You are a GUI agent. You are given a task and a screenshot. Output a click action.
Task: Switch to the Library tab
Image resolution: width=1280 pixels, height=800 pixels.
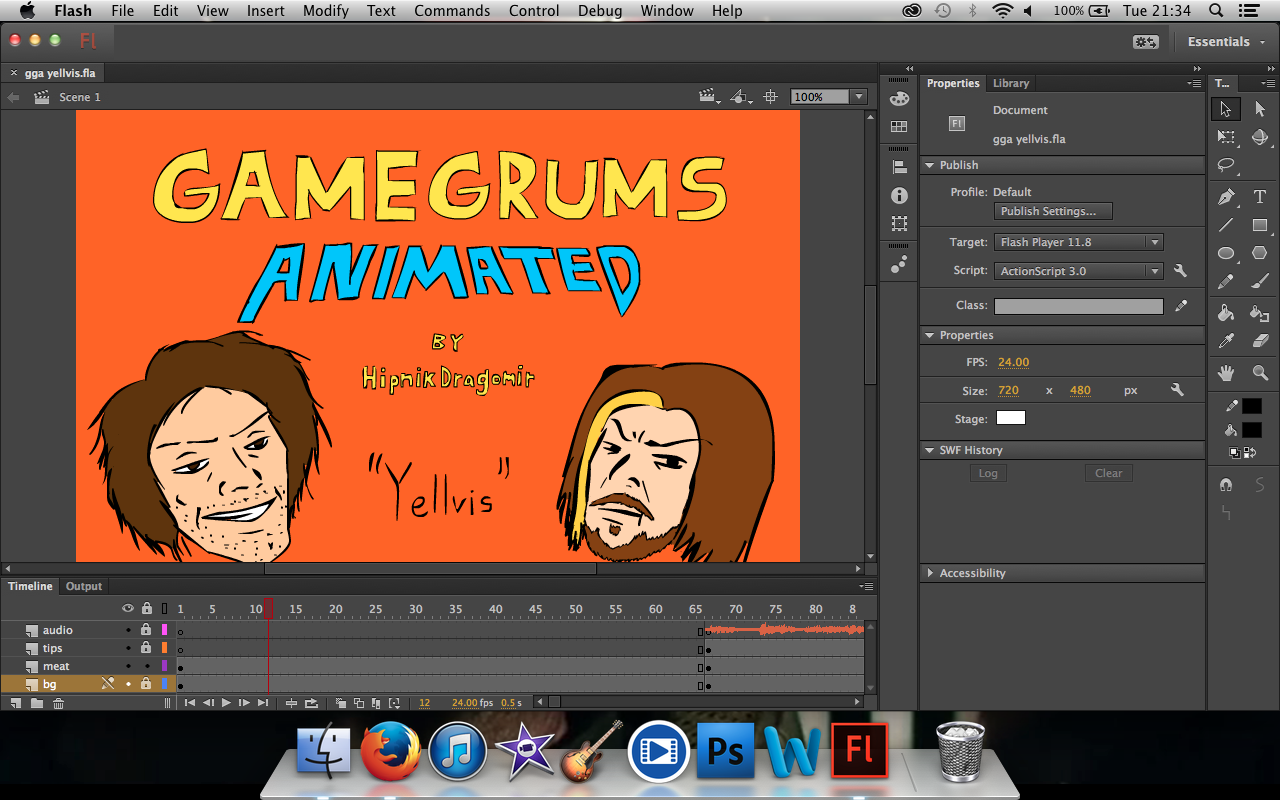click(1011, 83)
